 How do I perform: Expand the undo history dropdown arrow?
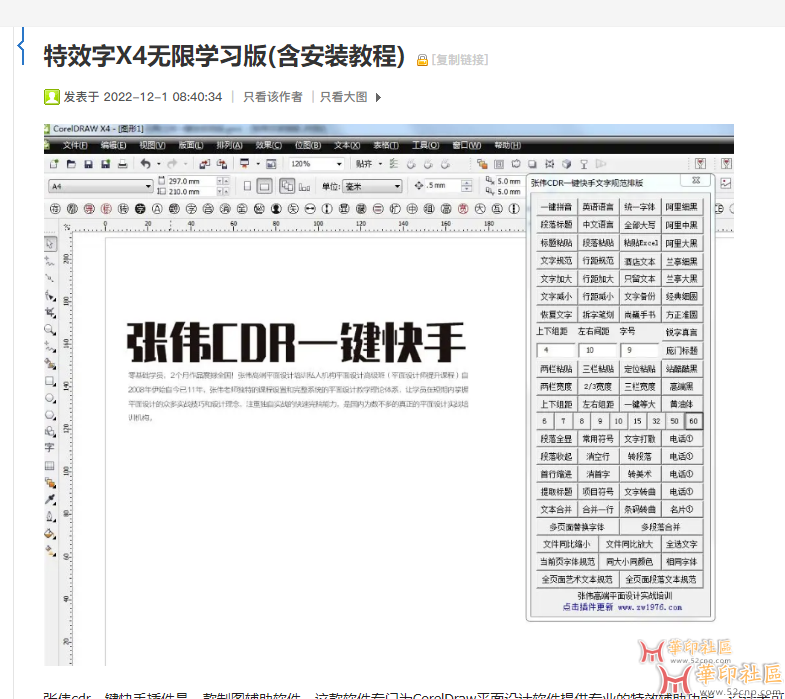[x=159, y=164]
